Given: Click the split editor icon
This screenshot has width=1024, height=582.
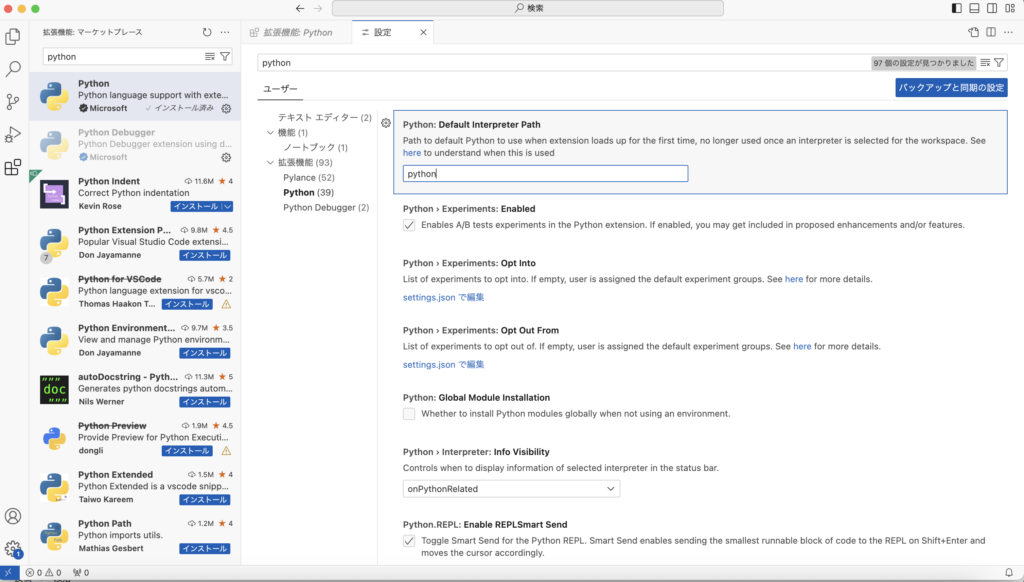Looking at the screenshot, I should click(x=991, y=33).
